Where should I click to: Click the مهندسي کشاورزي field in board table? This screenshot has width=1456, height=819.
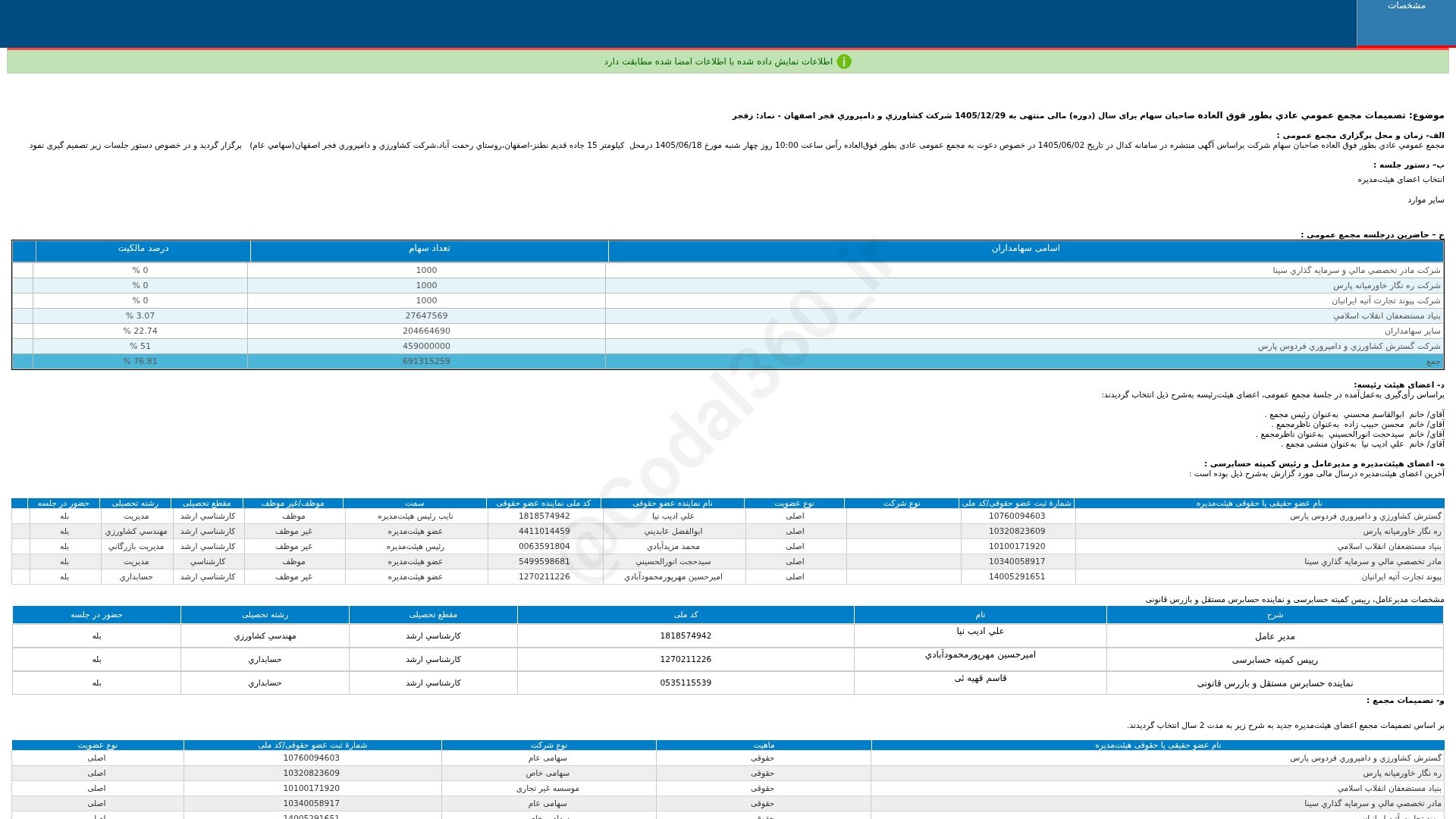136,532
